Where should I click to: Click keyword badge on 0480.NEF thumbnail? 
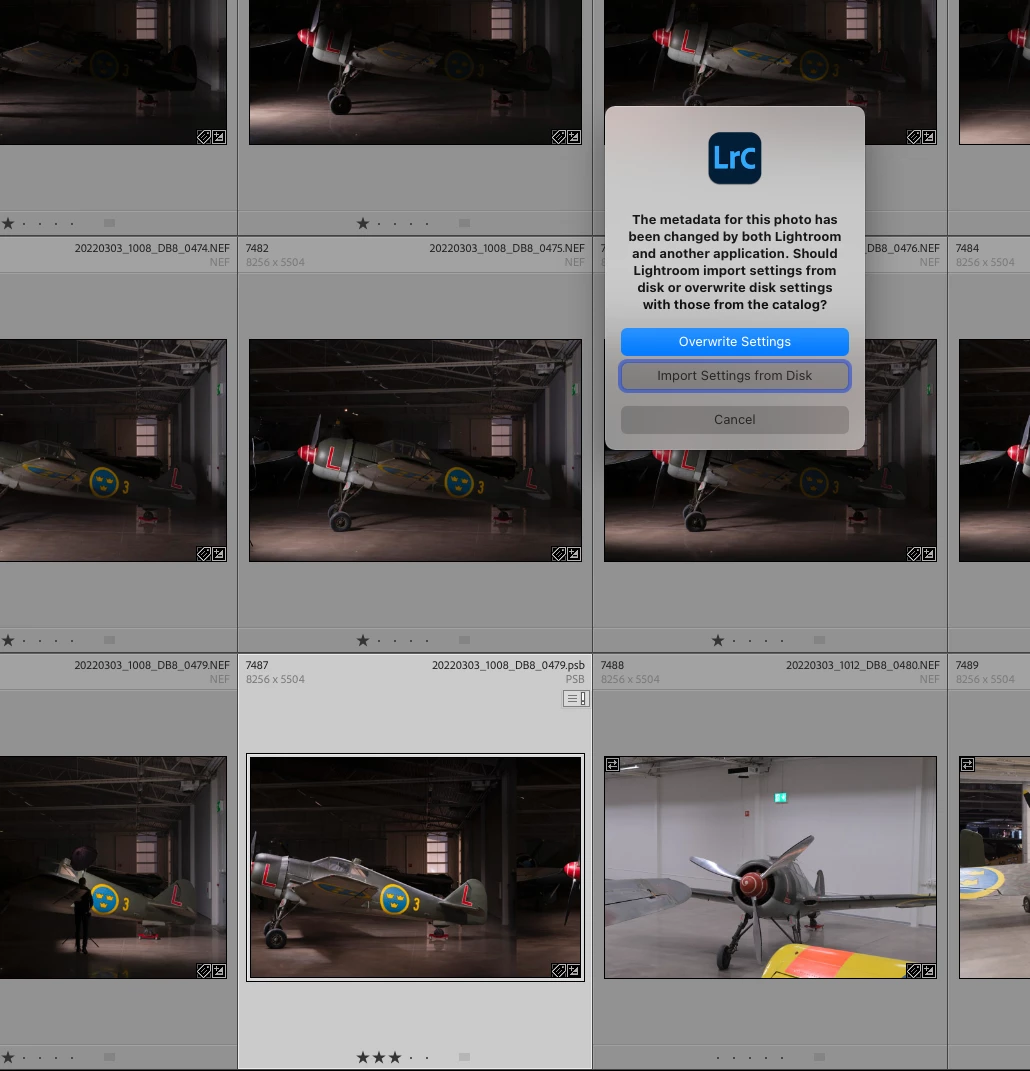coord(914,971)
